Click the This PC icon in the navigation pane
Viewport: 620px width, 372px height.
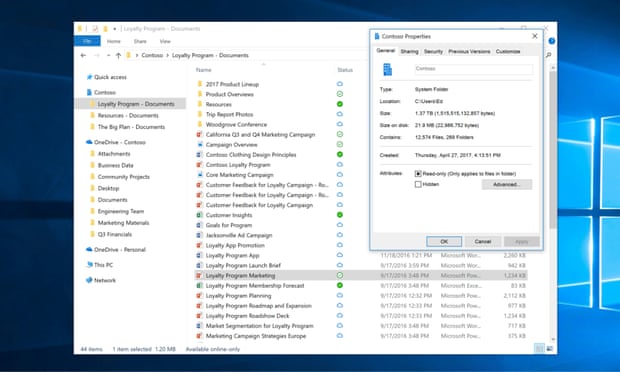point(89,265)
